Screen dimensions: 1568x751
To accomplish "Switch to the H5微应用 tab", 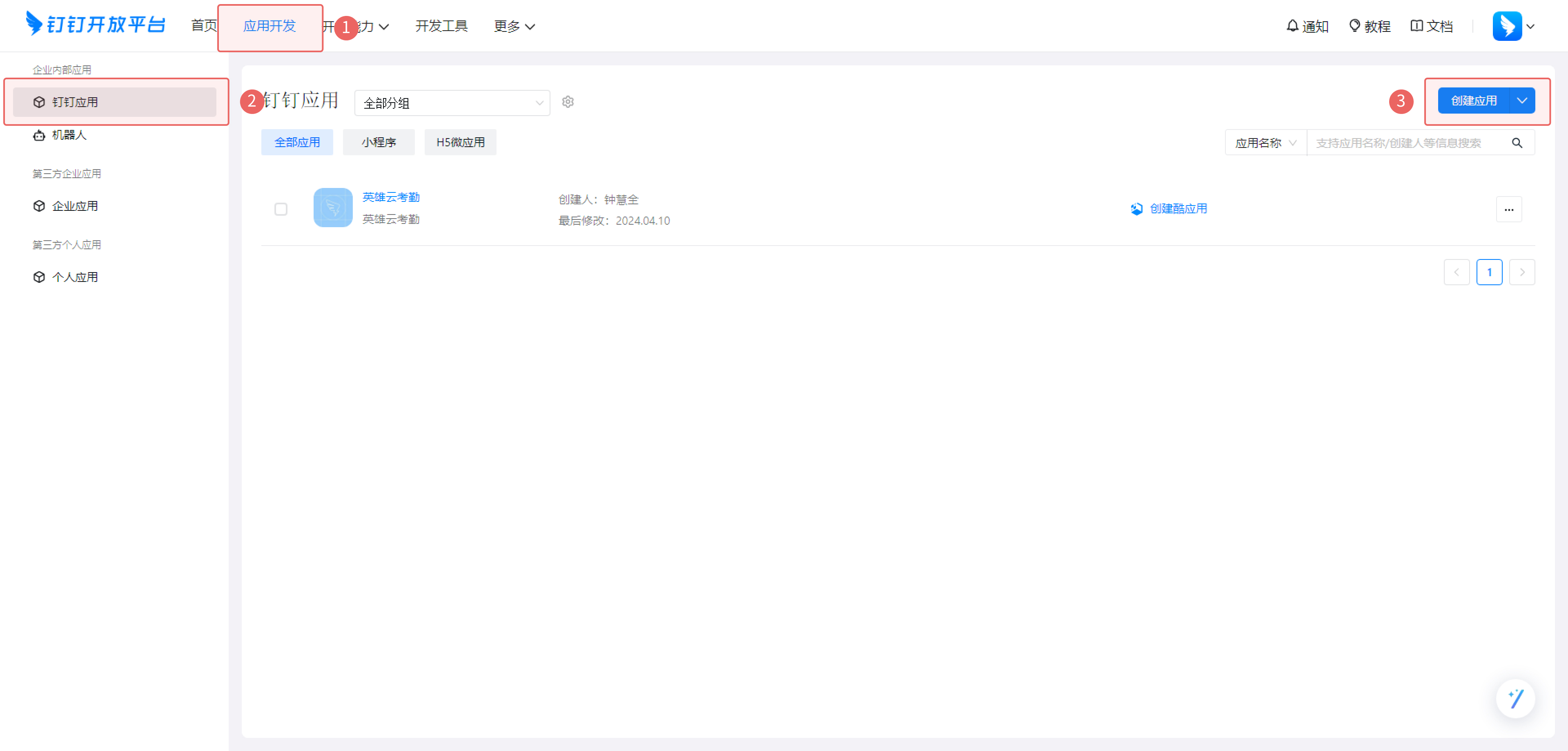I will coord(460,142).
